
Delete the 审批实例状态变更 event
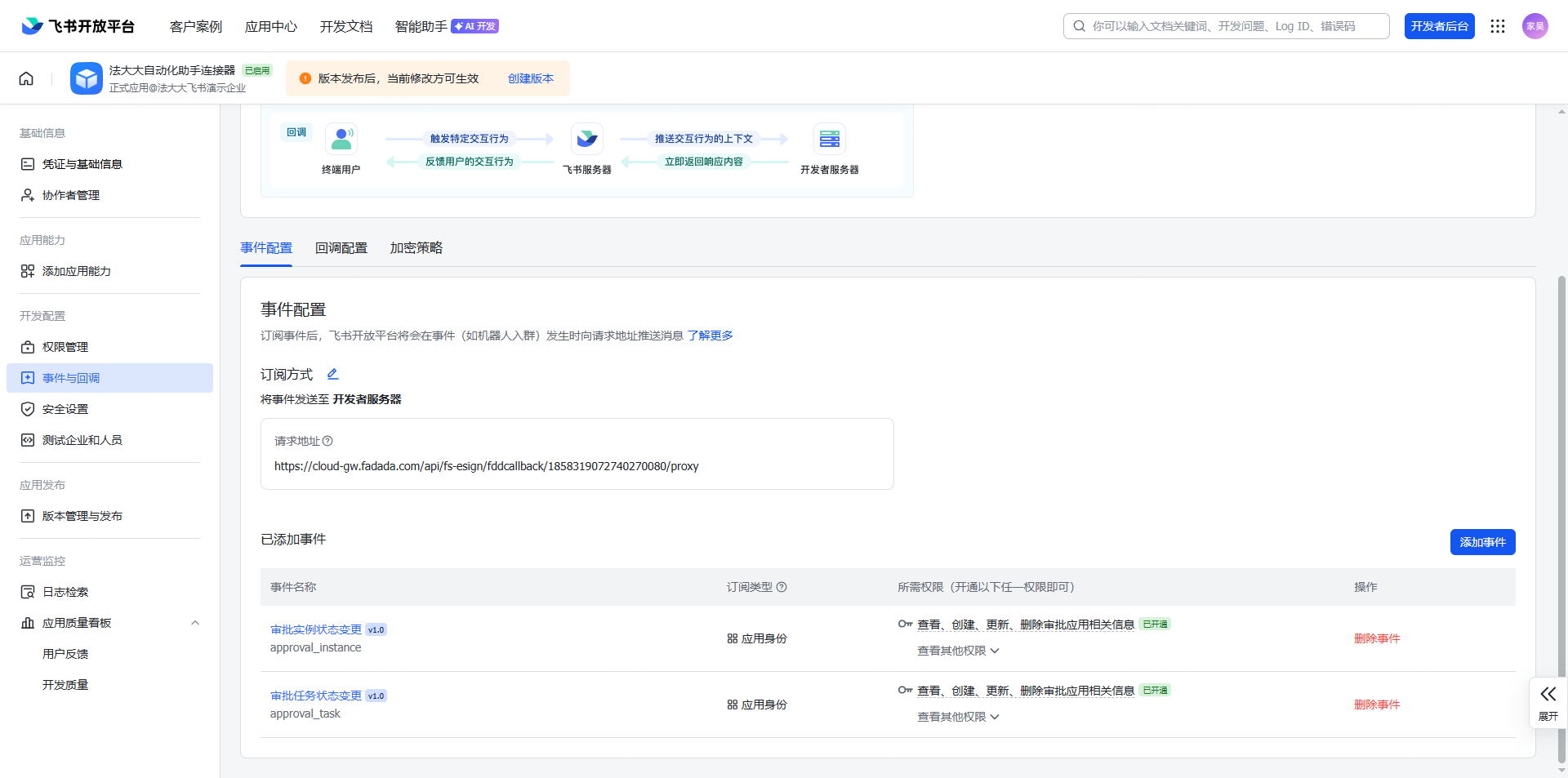point(1376,638)
